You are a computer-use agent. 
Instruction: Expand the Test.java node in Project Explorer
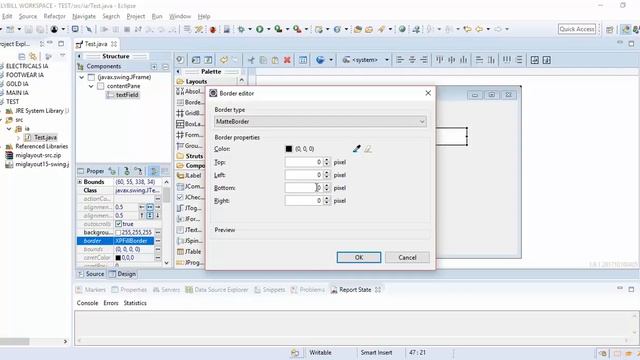(18, 138)
